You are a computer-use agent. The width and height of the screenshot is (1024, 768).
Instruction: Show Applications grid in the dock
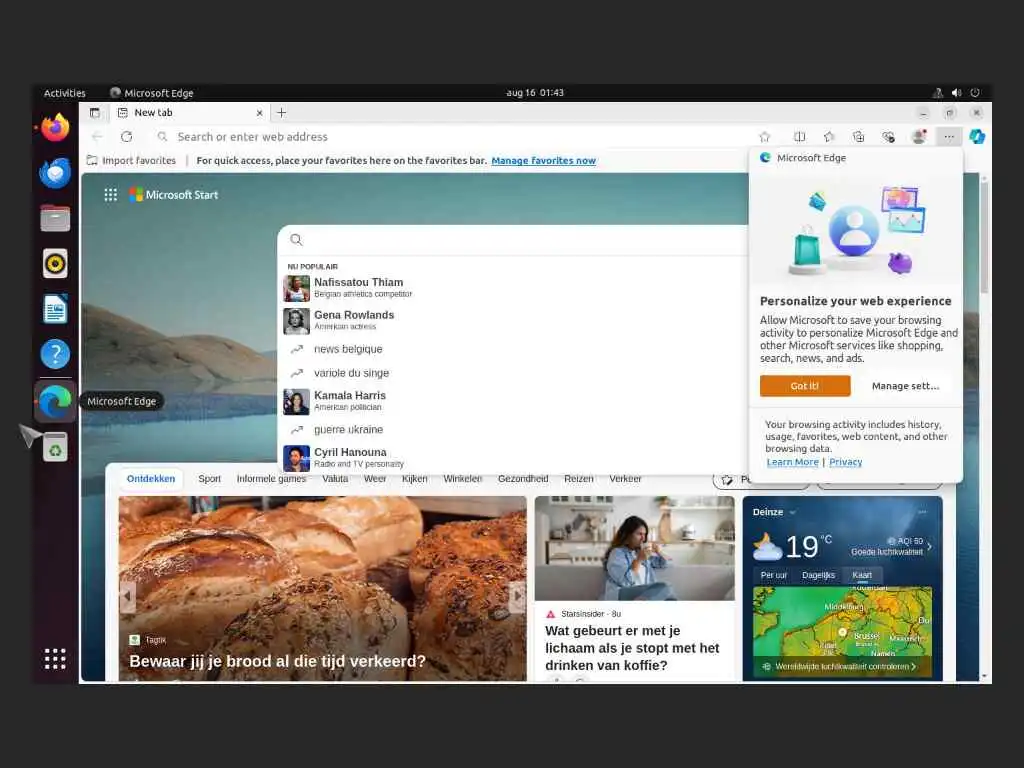click(56, 658)
